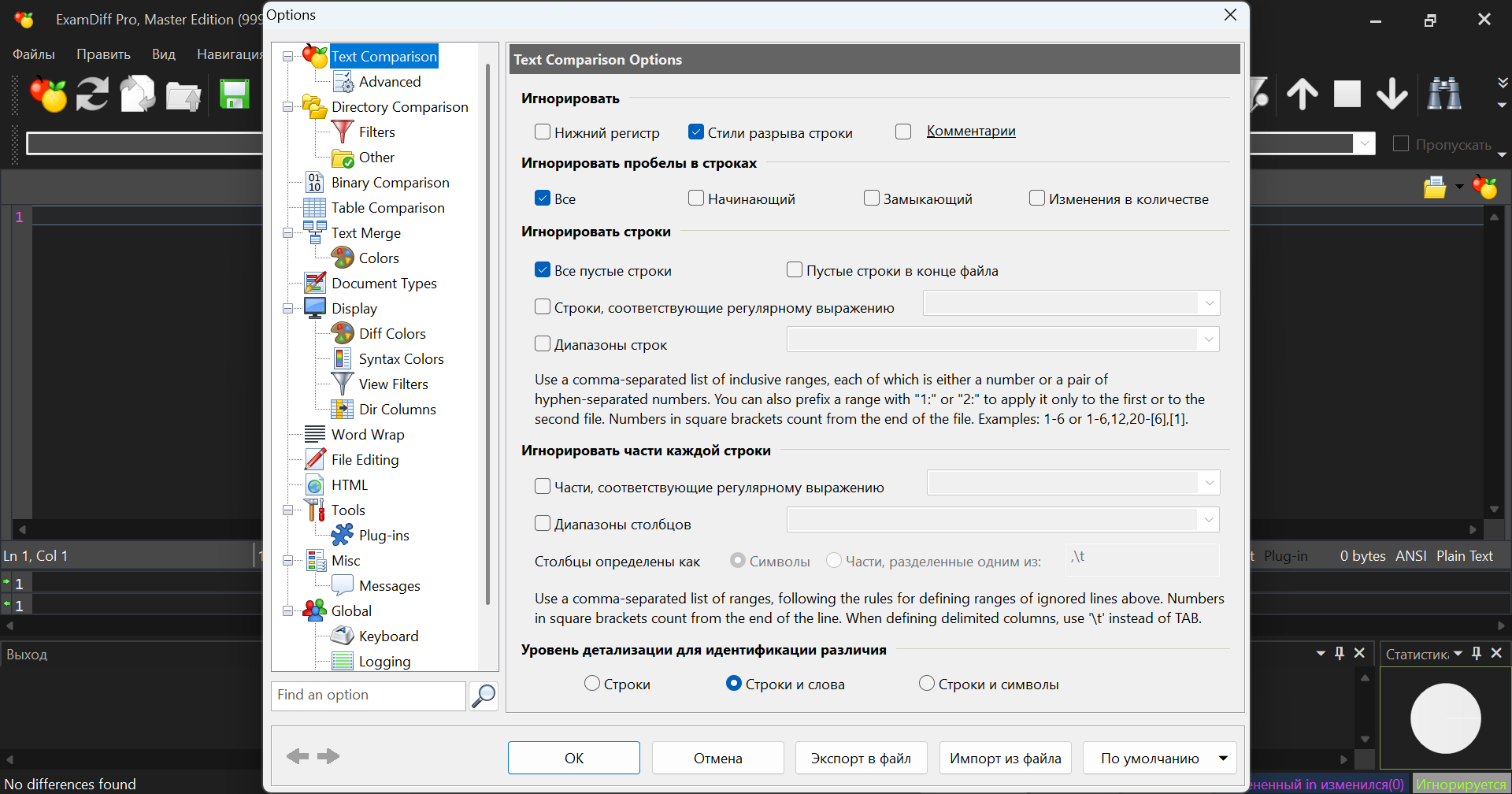The width and height of the screenshot is (1512, 794).
Task: Click the Find an option search field
Action: tap(368, 695)
